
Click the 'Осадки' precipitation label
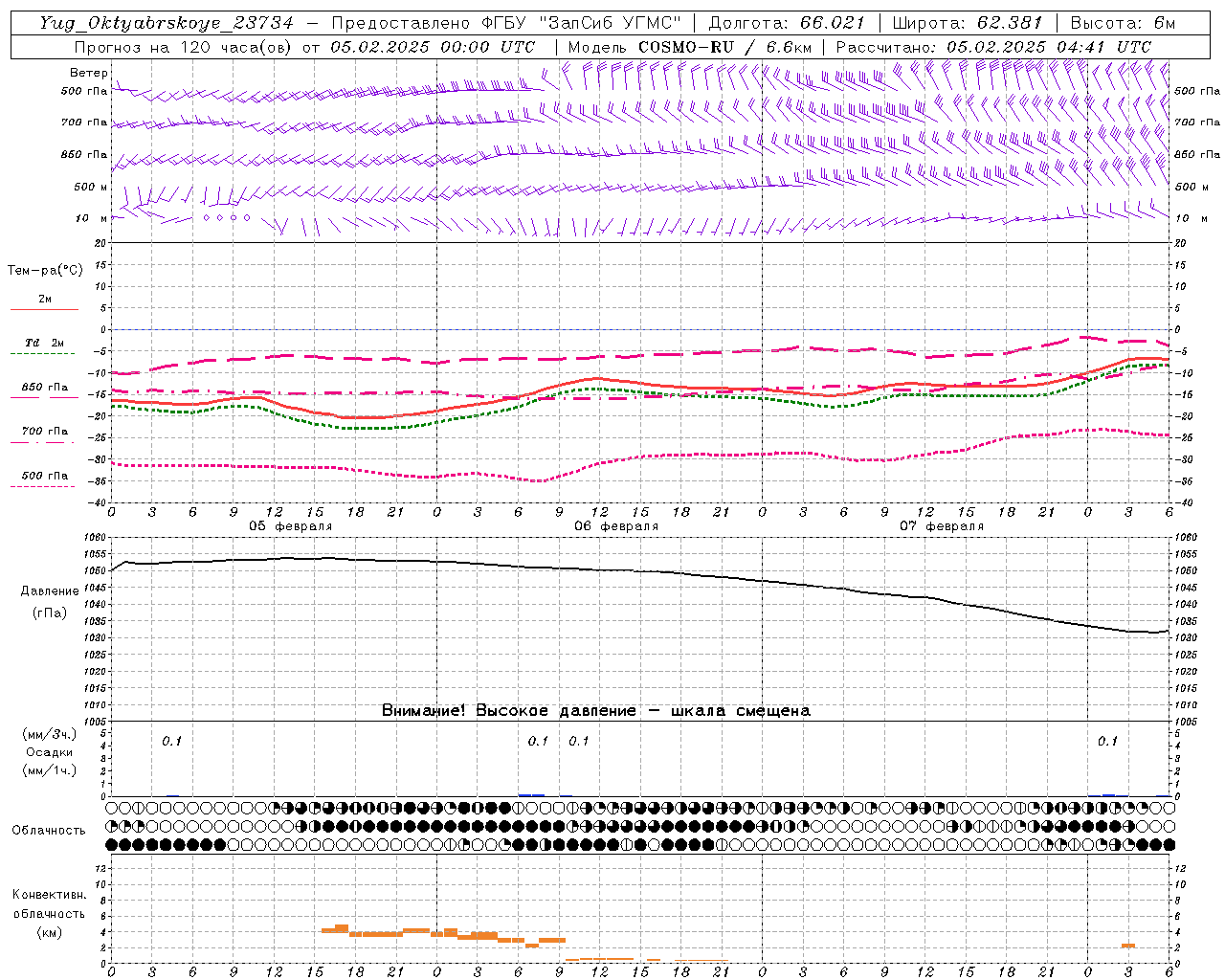pos(50,752)
